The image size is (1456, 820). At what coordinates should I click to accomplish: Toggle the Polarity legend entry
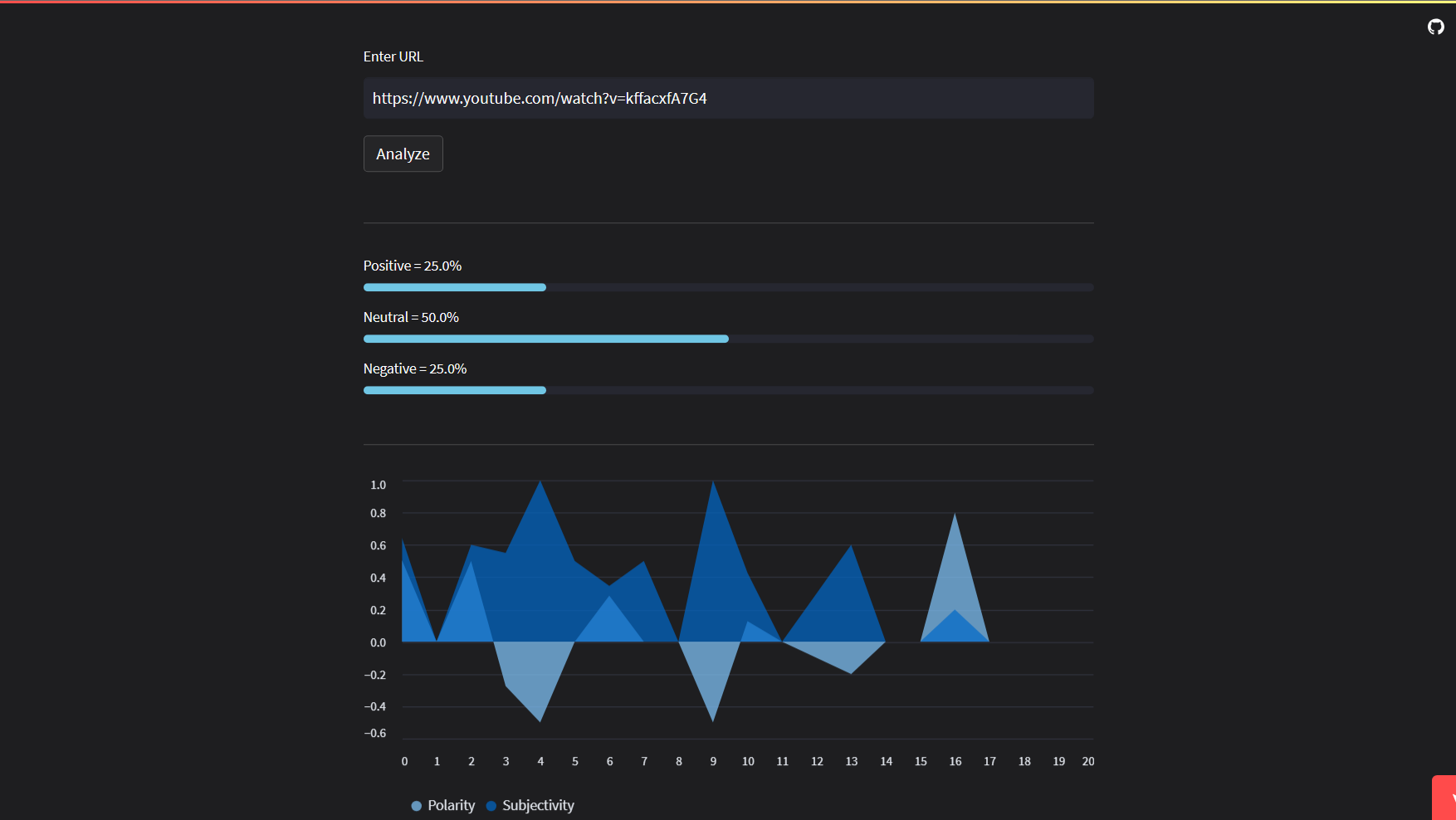pyautogui.click(x=443, y=805)
